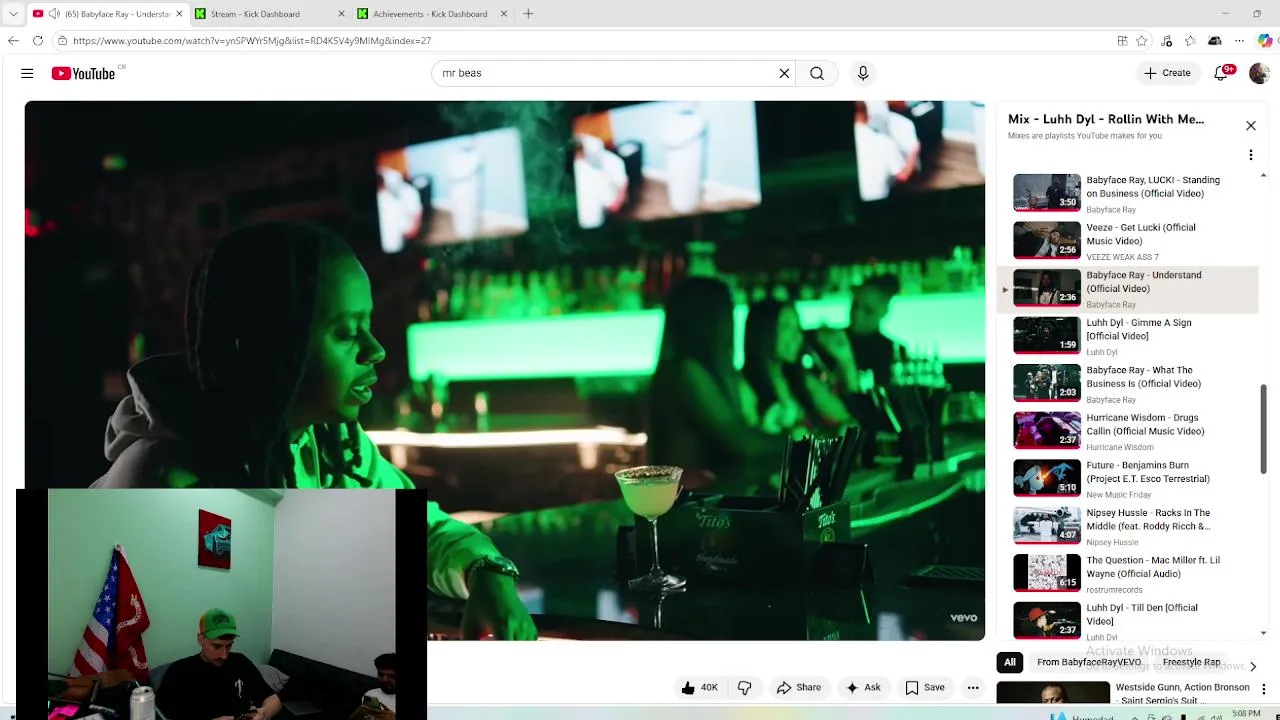Image resolution: width=1280 pixels, height=720 pixels.
Task: Reload the page
Action: [x=37, y=41]
